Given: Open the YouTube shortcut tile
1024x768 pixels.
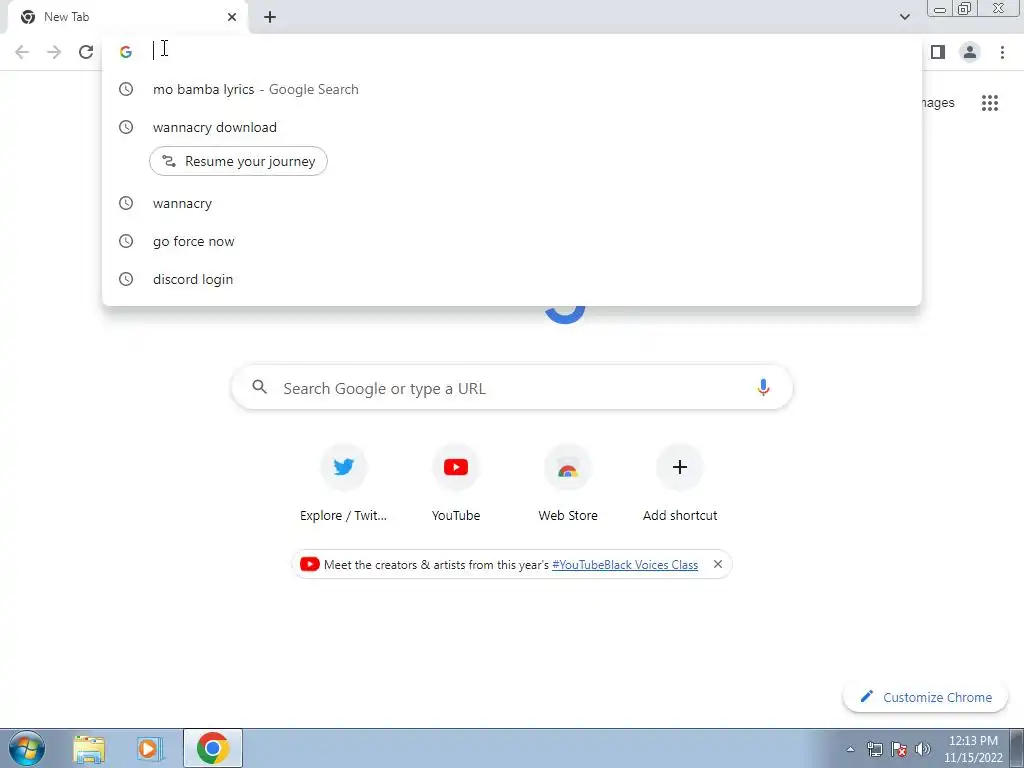Looking at the screenshot, I should pos(456,484).
